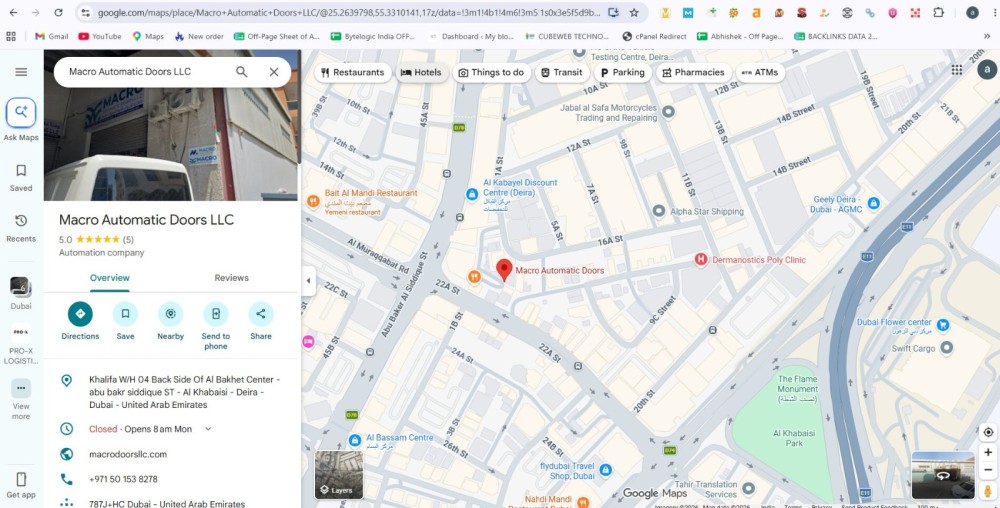Switch to the Reviews tab

[232, 278]
